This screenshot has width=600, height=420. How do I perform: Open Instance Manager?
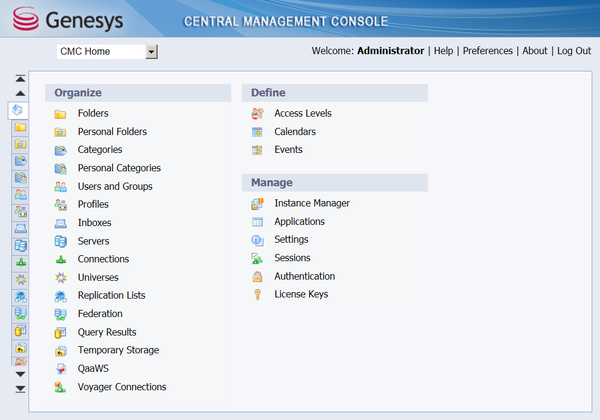(x=312, y=203)
